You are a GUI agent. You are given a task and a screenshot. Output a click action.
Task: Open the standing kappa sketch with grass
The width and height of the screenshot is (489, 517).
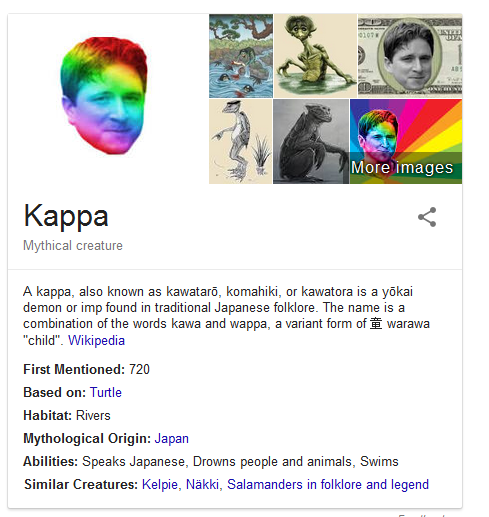click(241, 141)
